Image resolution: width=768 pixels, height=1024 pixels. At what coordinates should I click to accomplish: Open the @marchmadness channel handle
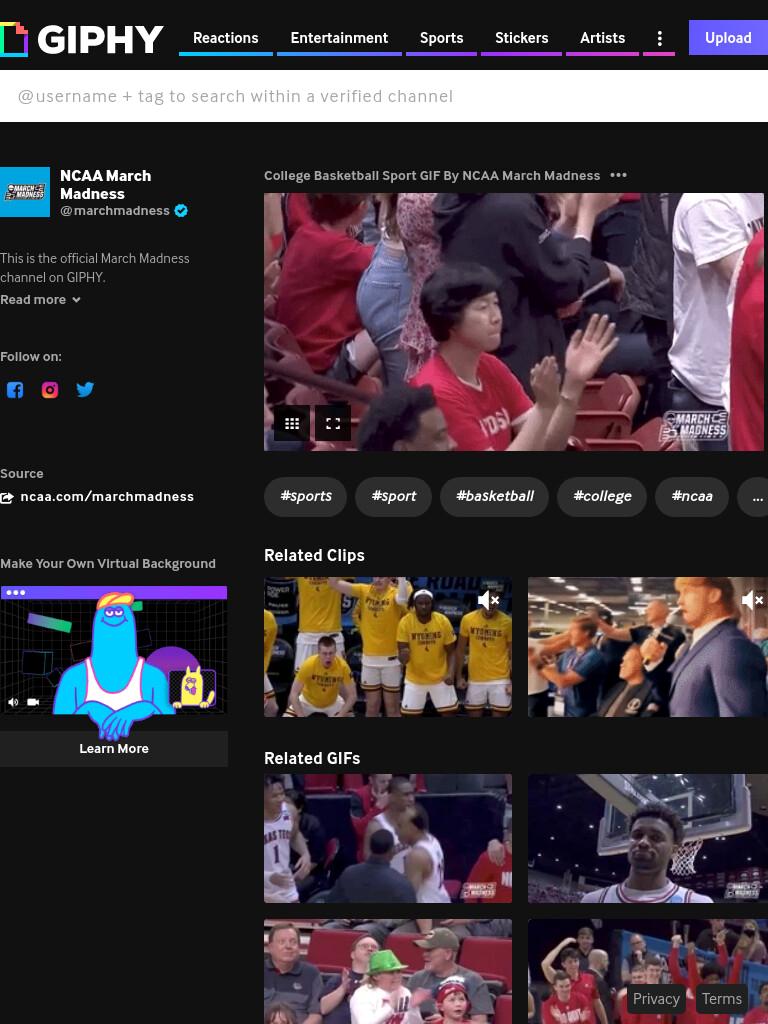tap(115, 210)
